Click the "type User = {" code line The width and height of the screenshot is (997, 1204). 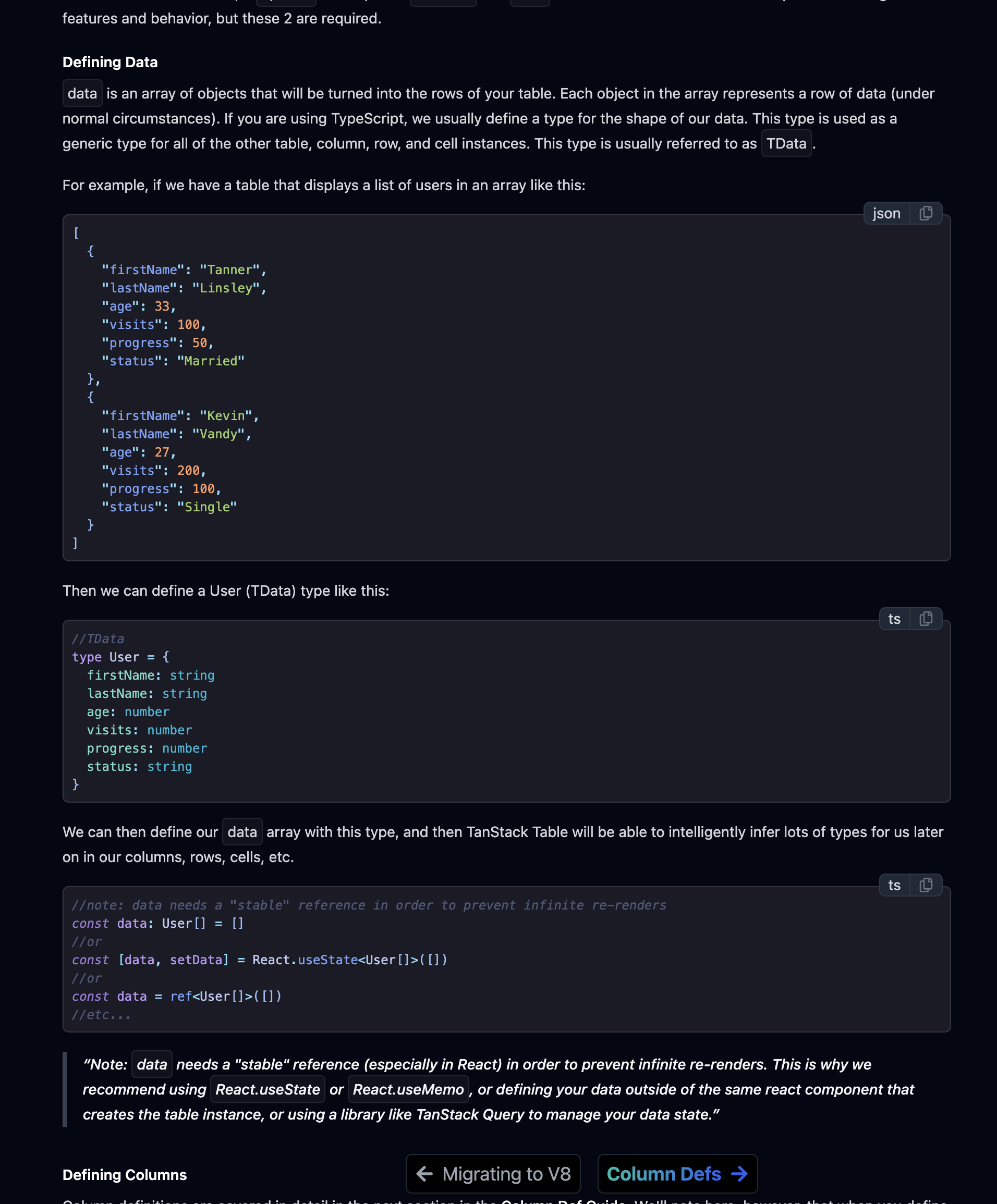[120, 657]
